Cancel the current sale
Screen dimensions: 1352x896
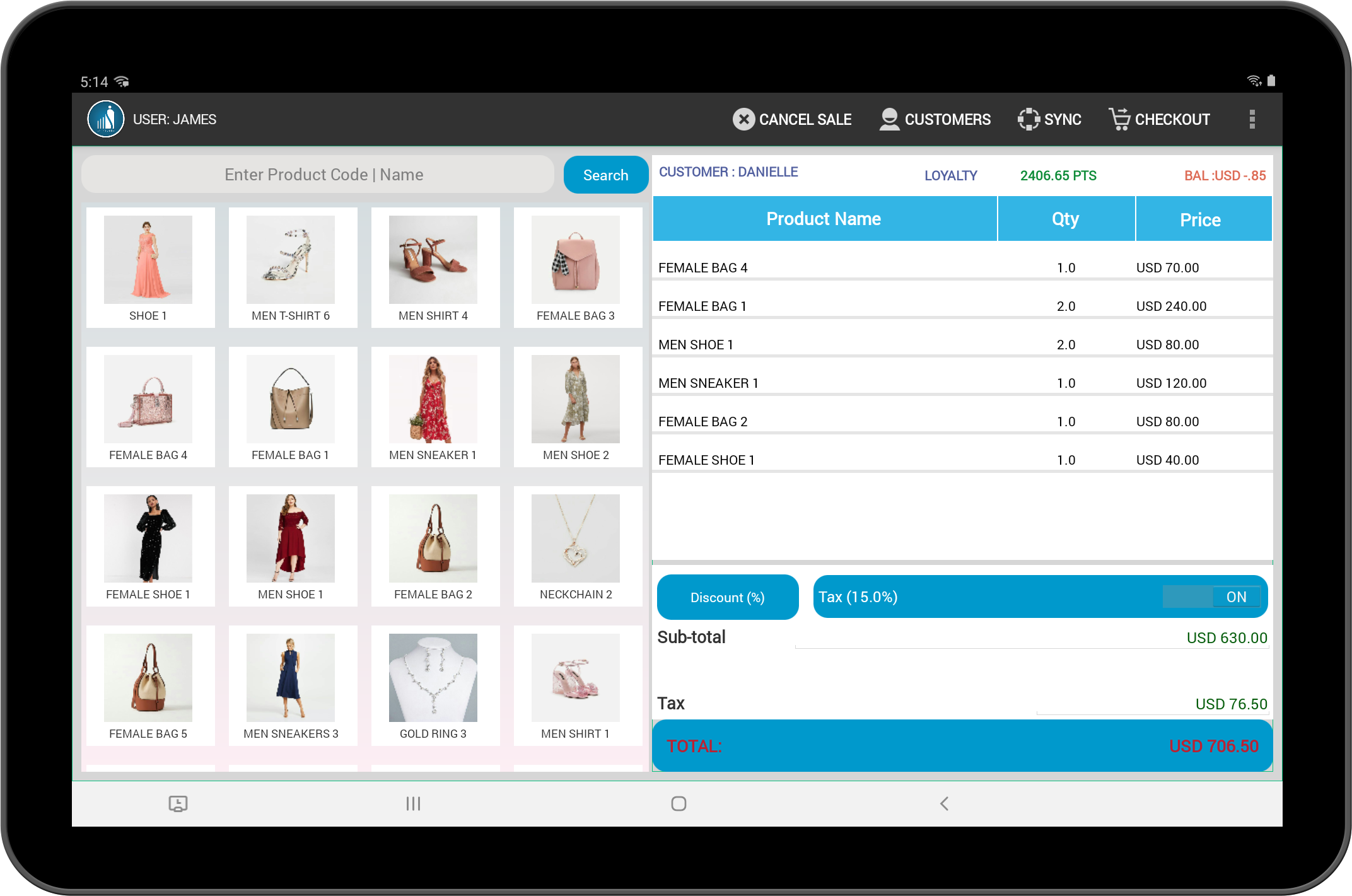(792, 119)
